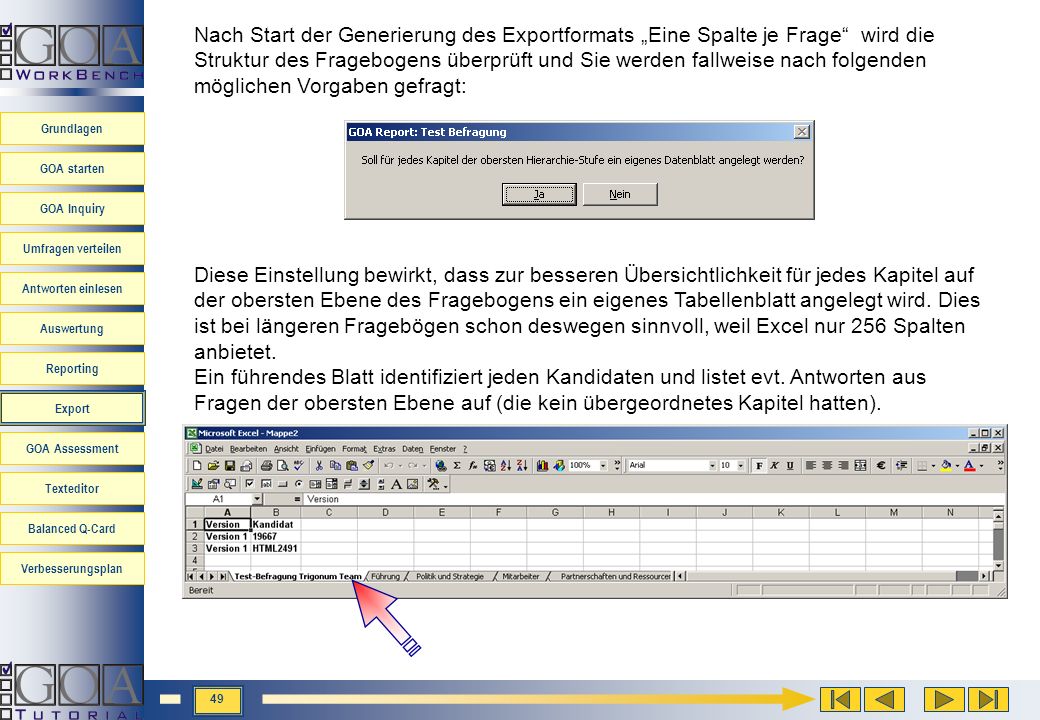Click the design mode icon in forms toolbar

coord(197,484)
